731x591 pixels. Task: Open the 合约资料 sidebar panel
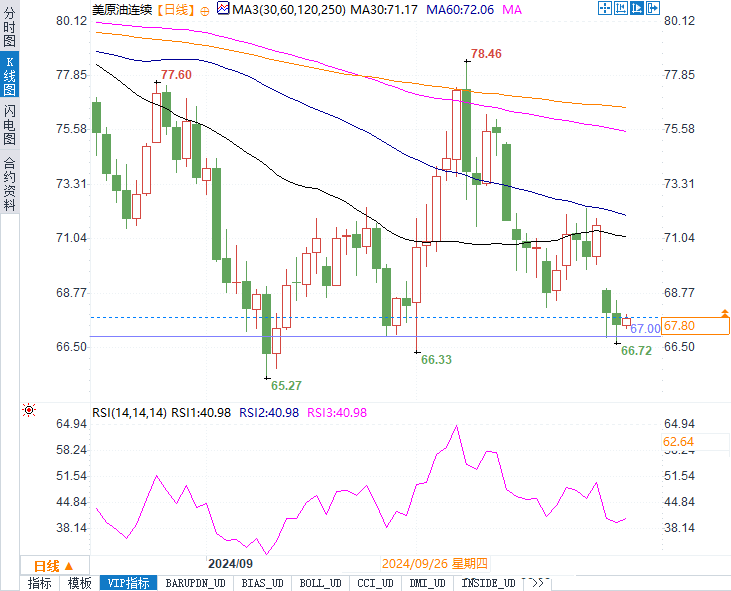tap(9, 184)
